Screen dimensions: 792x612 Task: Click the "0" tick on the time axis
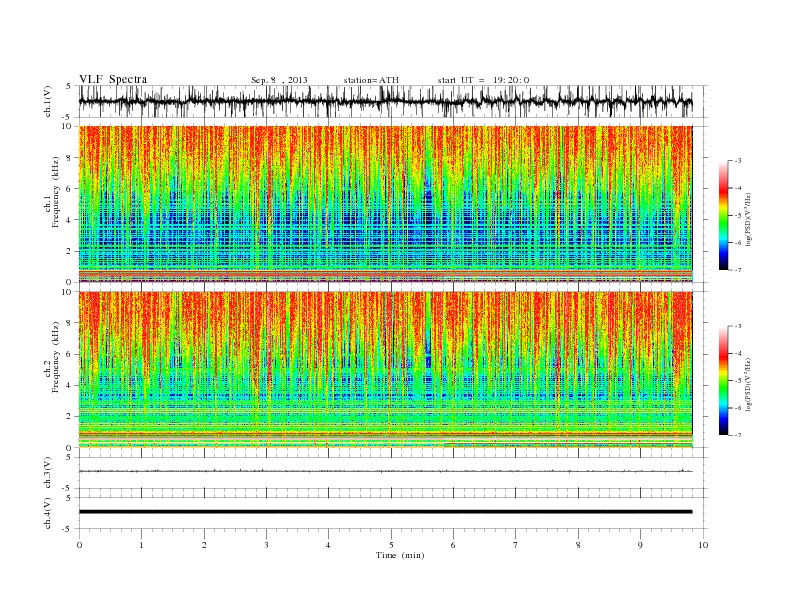pyautogui.click(x=79, y=545)
